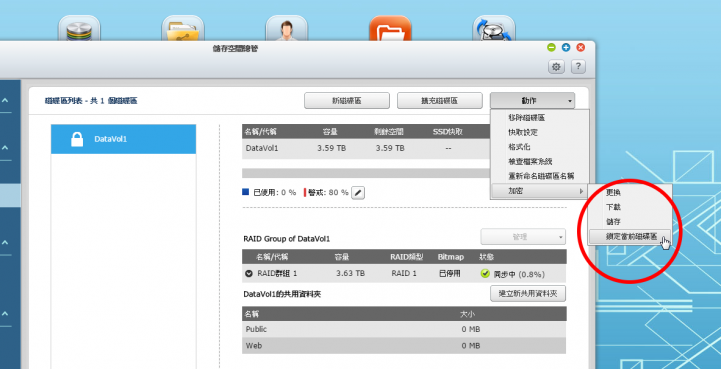The width and height of the screenshot is (721, 369).
Task: Click the RAID 1 type cell
Action: pos(404,274)
